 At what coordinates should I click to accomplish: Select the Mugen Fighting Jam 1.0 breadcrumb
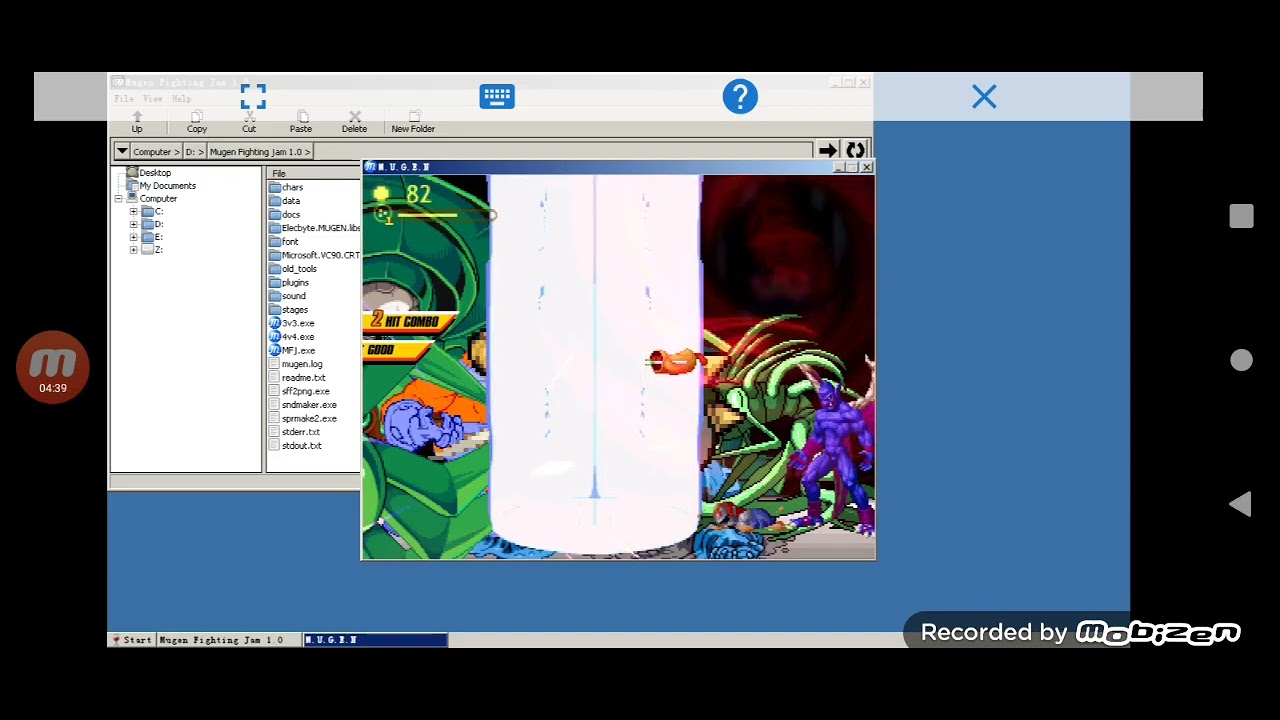point(258,152)
